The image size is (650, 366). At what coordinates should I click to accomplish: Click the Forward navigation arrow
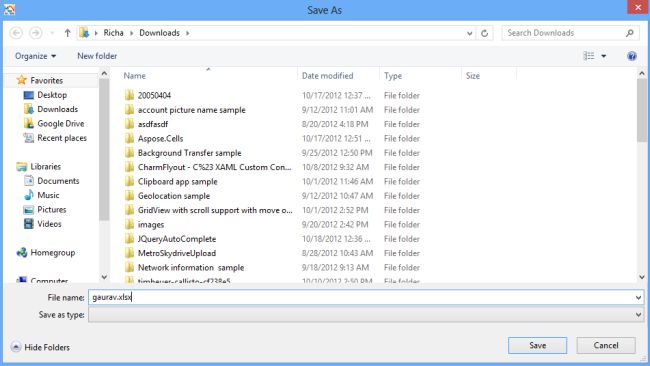36,33
